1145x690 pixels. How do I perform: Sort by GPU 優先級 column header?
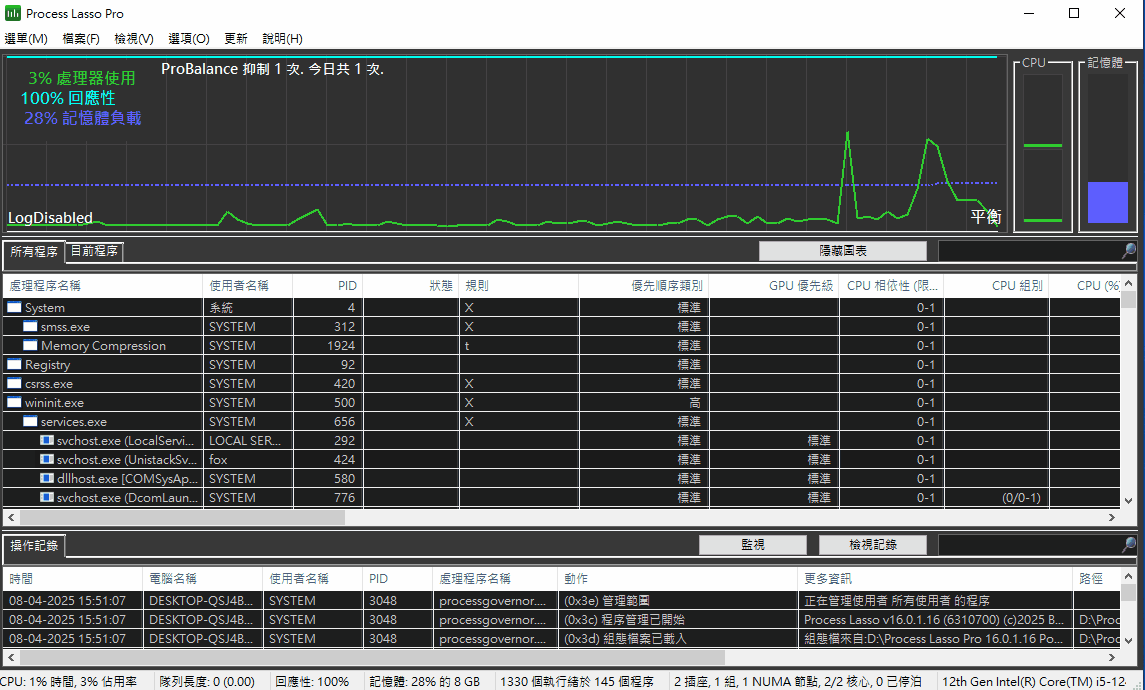coord(774,285)
